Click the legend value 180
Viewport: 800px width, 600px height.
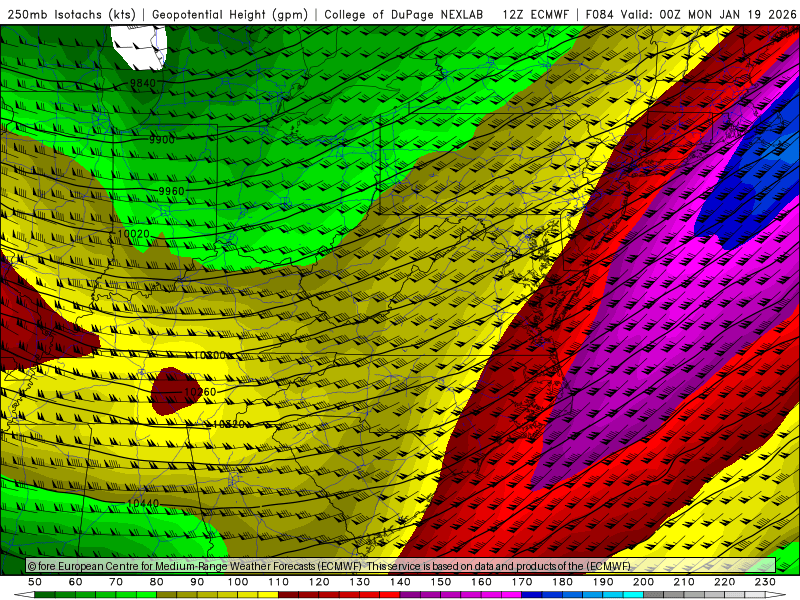(x=562, y=582)
